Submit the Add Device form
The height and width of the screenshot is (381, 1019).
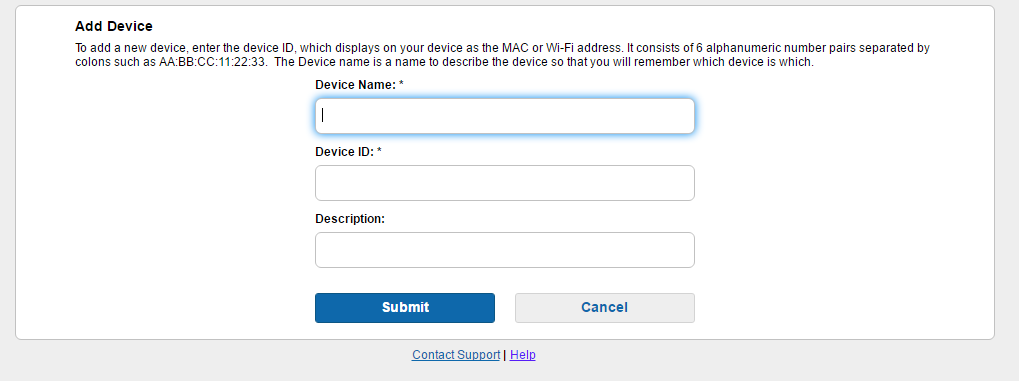pos(405,308)
